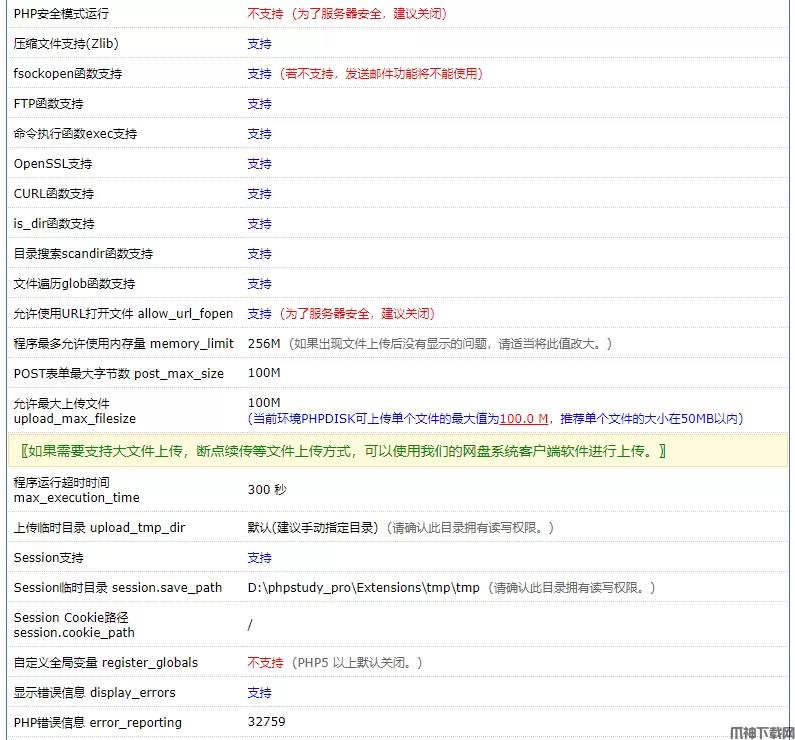Viewport: 795px width, 740px height.
Task: Click the underlined 100.0 M link
Action: pyautogui.click(x=524, y=419)
